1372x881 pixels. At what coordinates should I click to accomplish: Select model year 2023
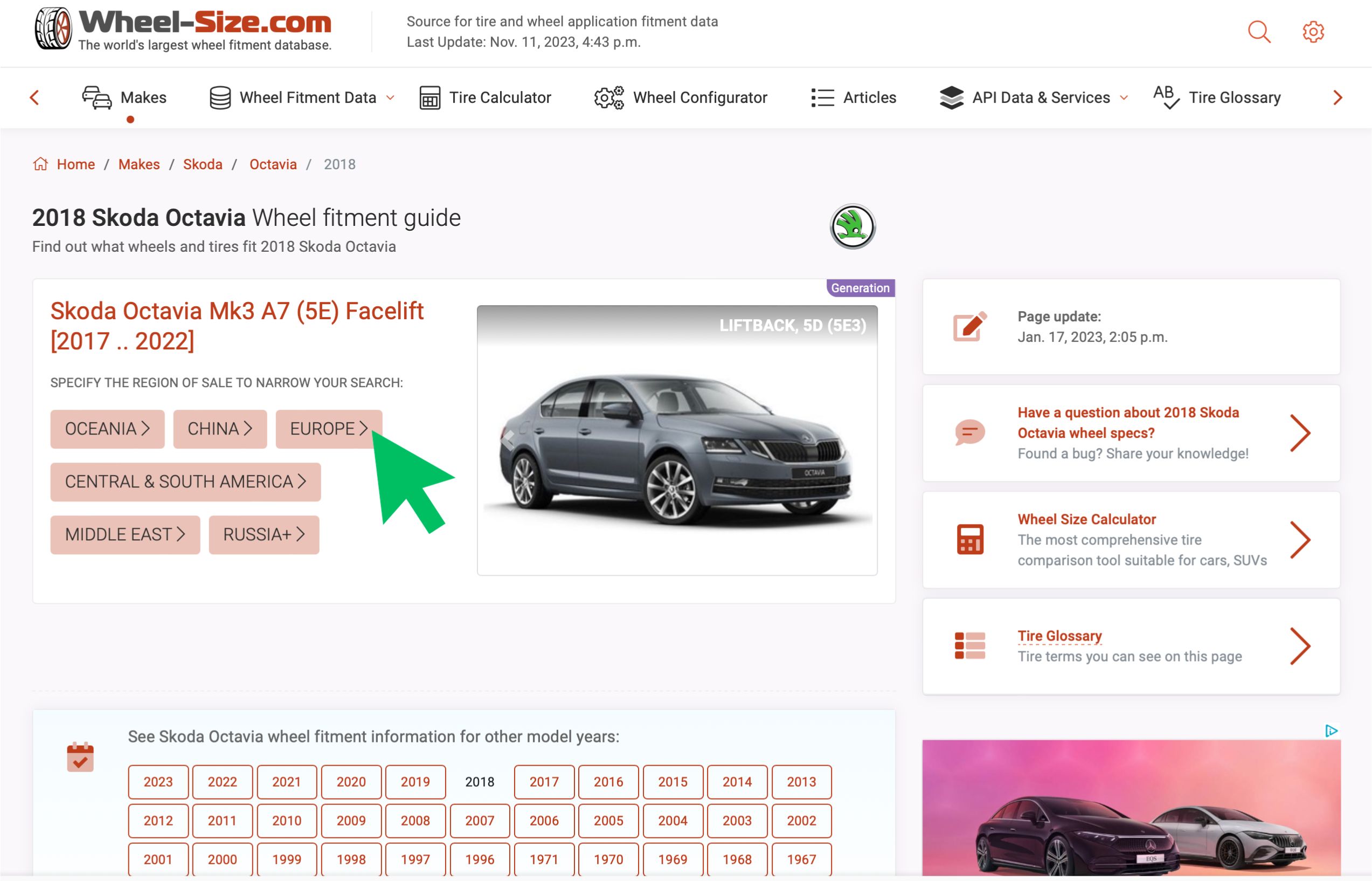coord(158,782)
